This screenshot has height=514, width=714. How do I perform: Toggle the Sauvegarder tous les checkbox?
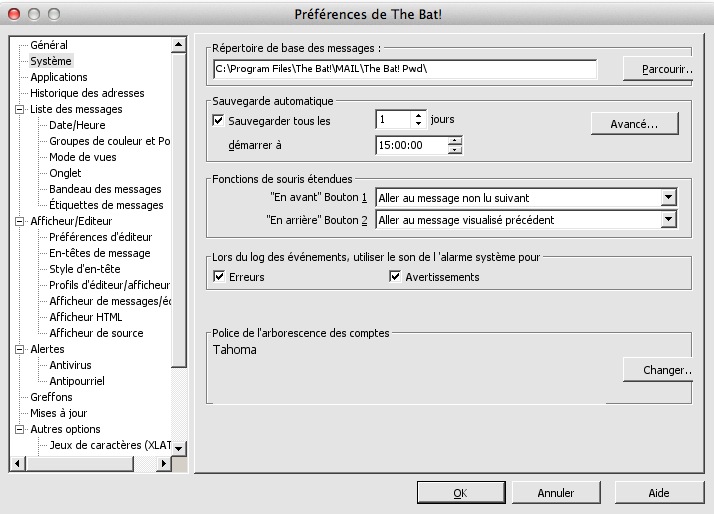point(219,121)
